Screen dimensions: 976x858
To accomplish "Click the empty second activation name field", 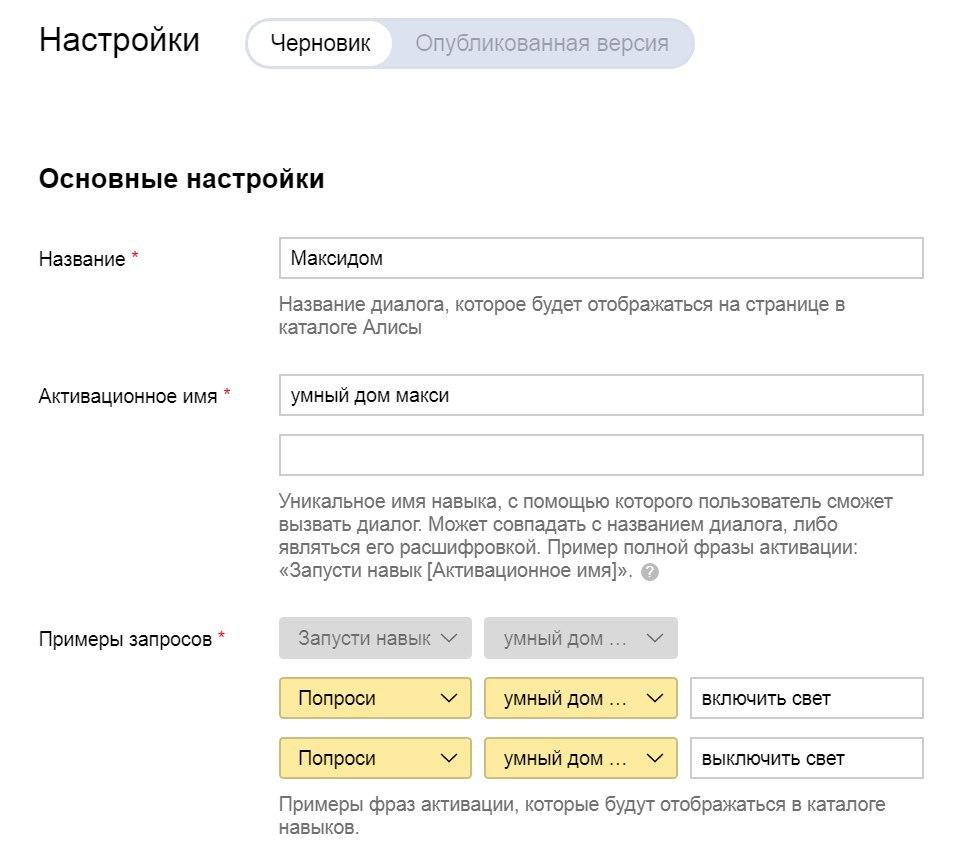I will click(x=601, y=455).
